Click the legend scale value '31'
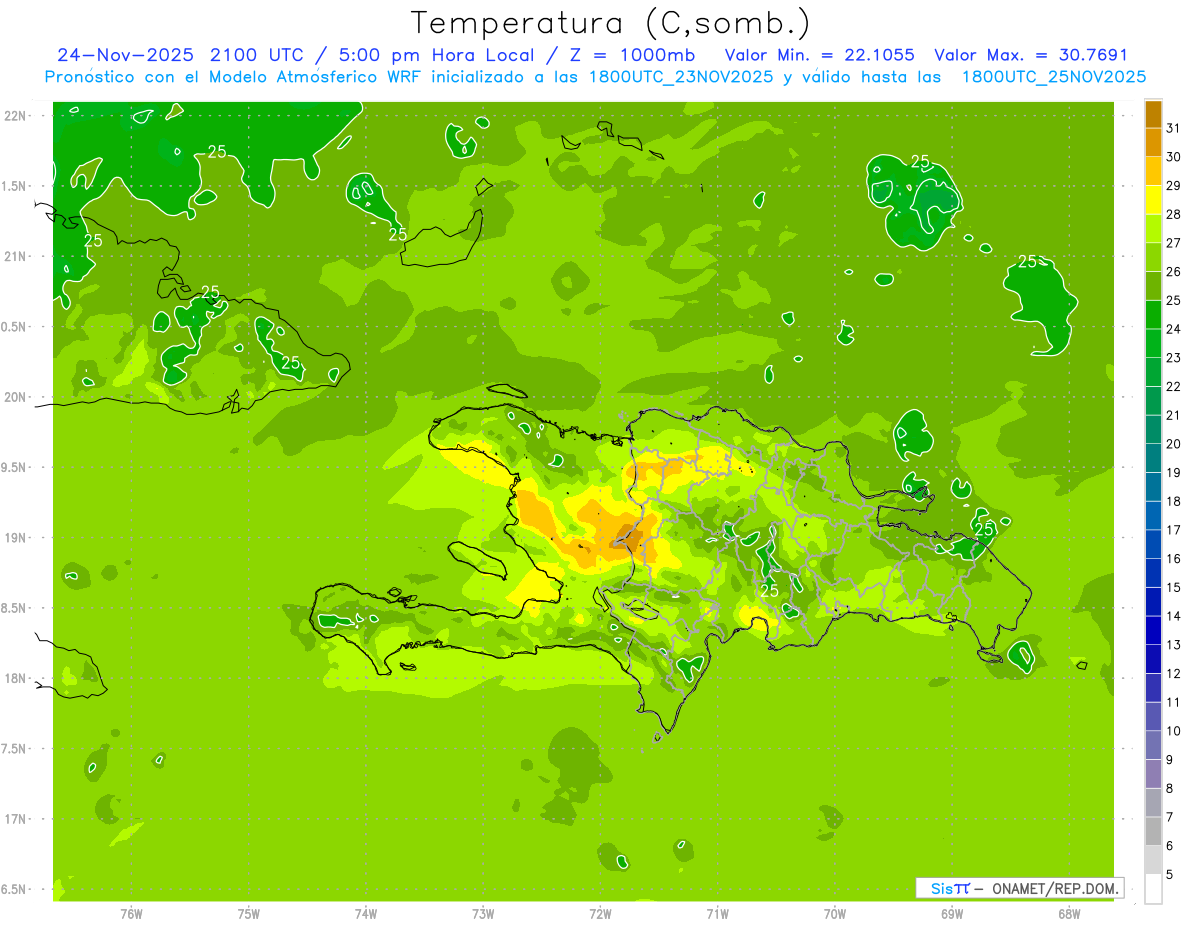The image size is (1200, 927). (1174, 128)
